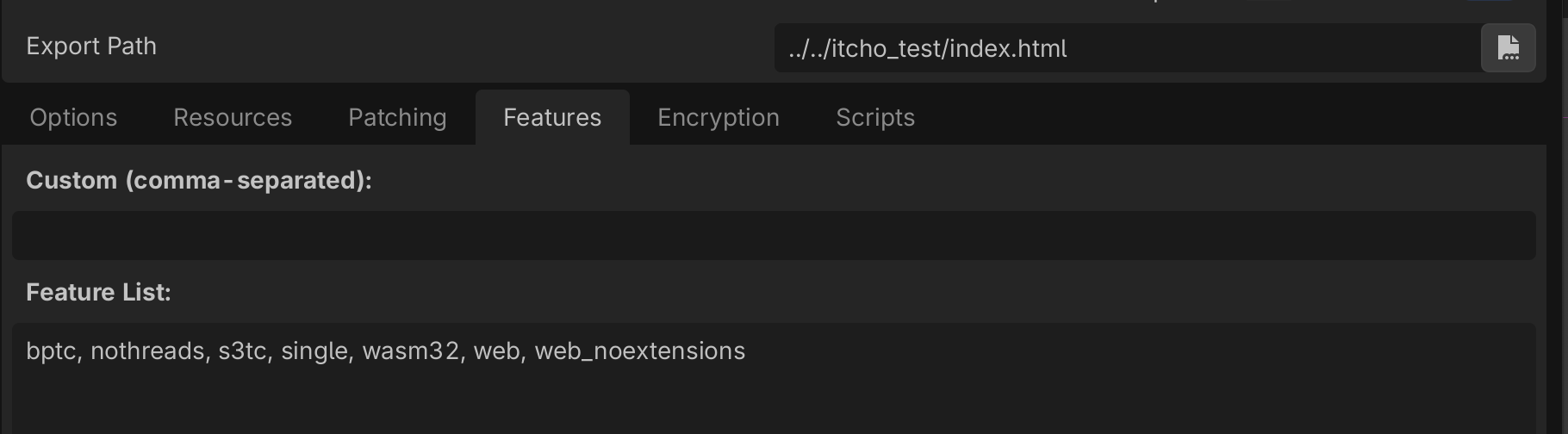Click the Custom (comma-separated) label
Screen dimensions: 1568x434
199,180
